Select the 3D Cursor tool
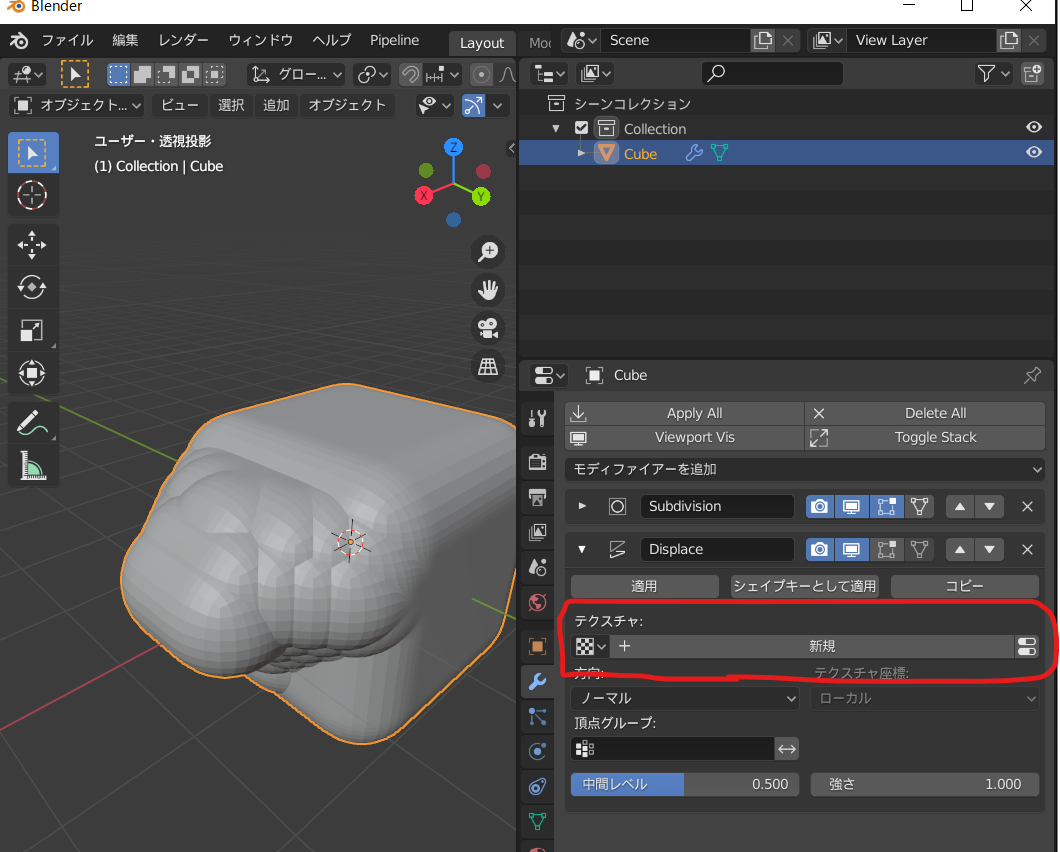This screenshot has height=852, width=1060. coord(32,195)
